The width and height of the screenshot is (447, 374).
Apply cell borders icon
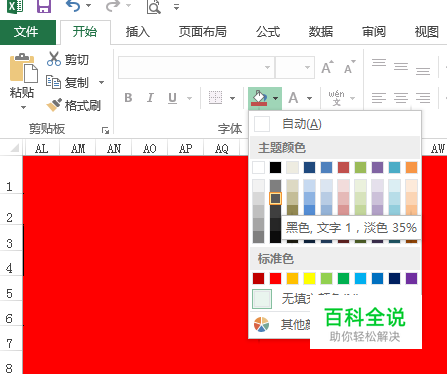point(215,98)
